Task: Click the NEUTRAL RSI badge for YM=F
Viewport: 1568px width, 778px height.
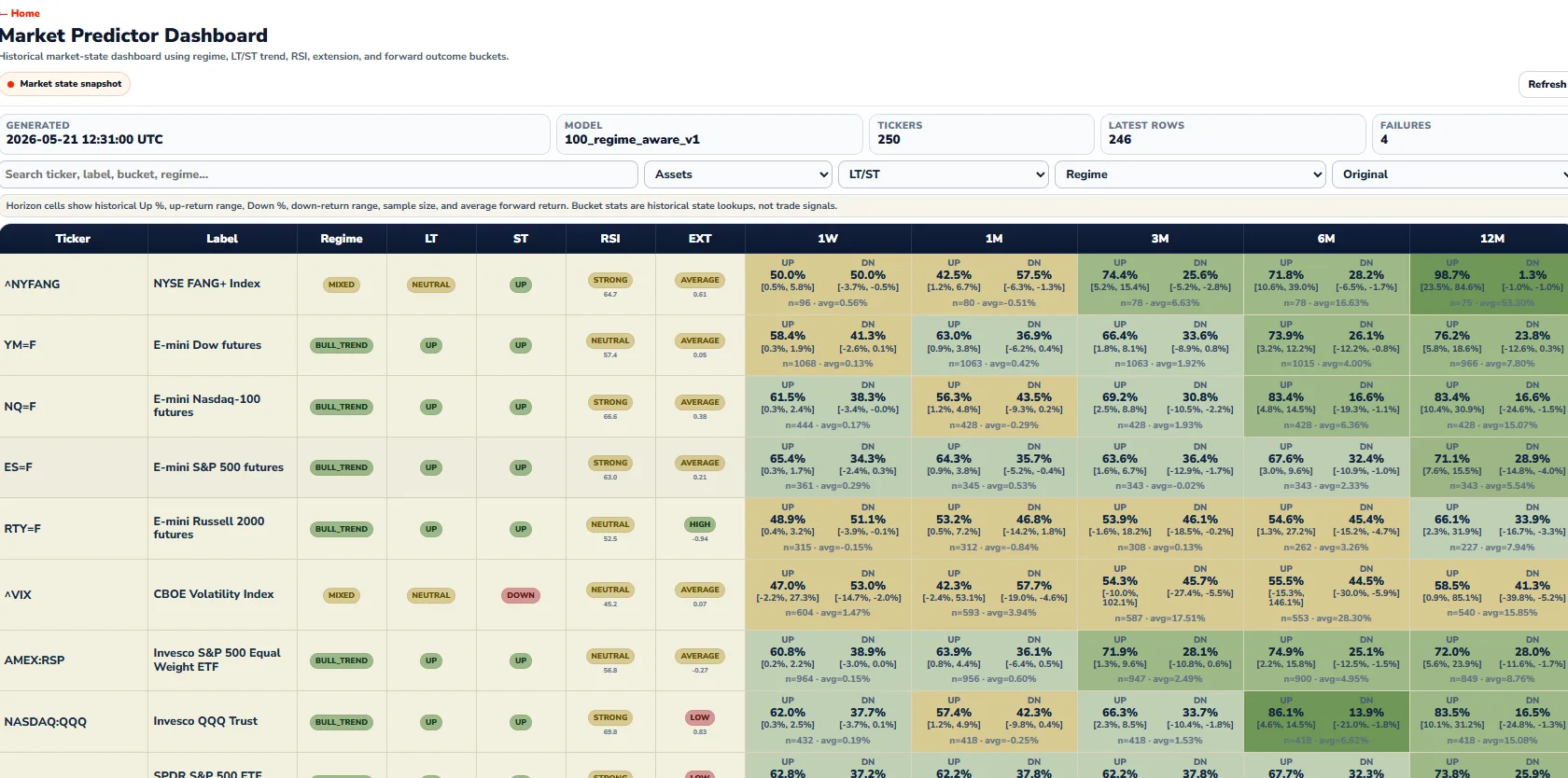Action: 610,340
